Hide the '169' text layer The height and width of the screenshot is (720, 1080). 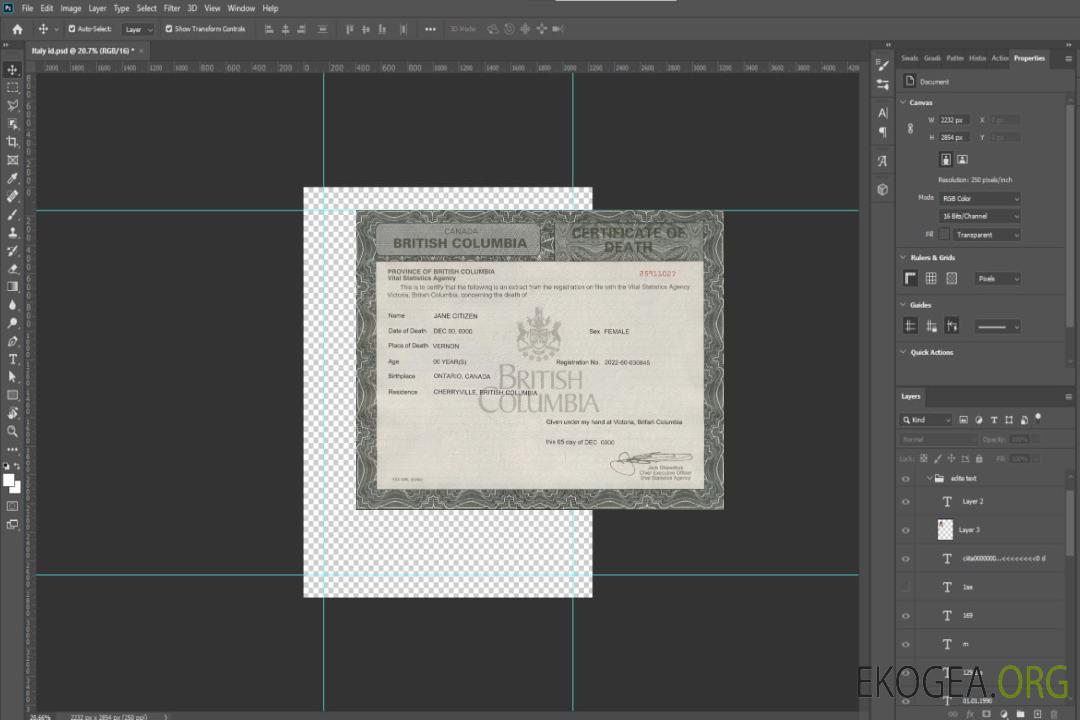(906, 616)
